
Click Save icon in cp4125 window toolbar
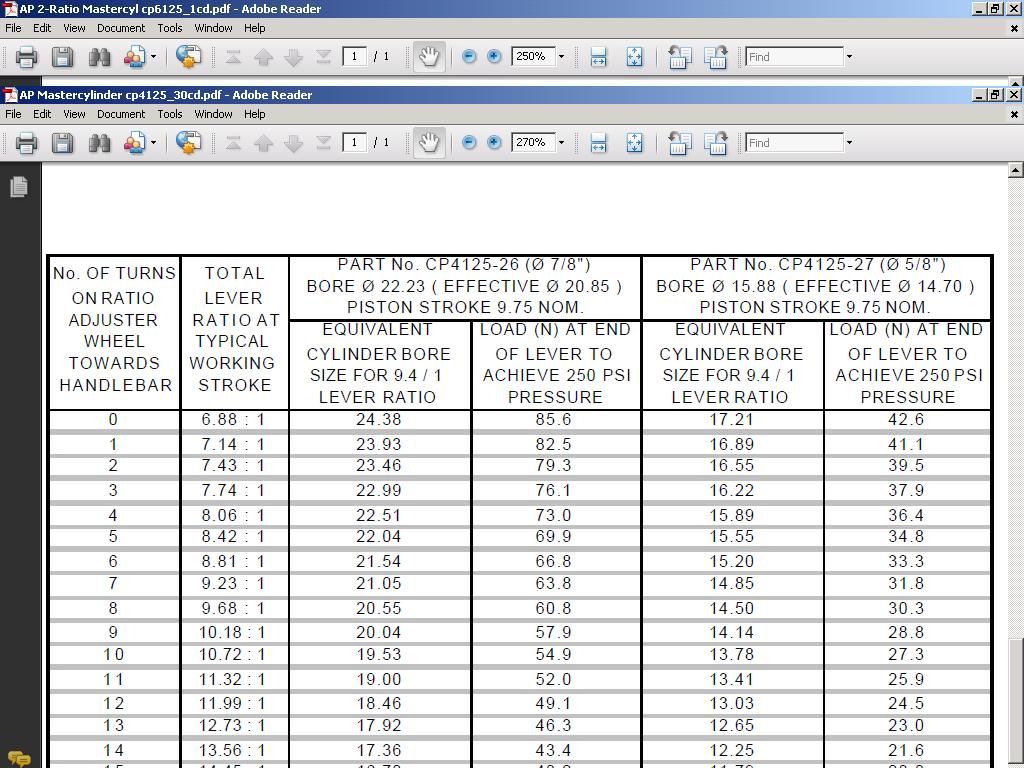coord(62,143)
